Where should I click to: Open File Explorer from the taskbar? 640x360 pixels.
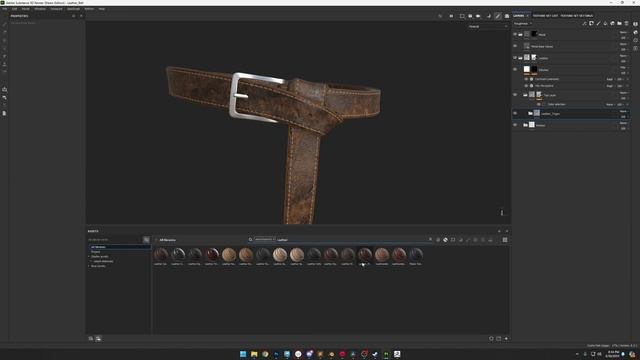254,354
